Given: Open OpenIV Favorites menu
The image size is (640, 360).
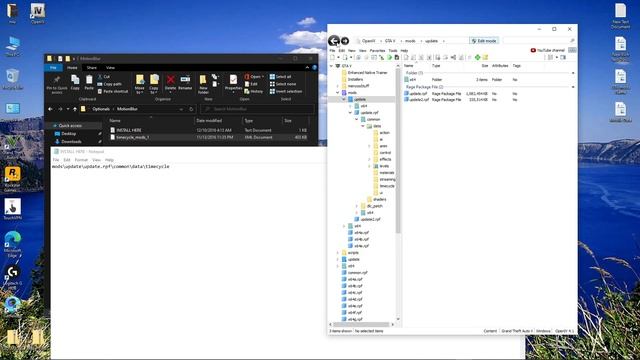Looking at the screenshot, I should tap(377, 51).
